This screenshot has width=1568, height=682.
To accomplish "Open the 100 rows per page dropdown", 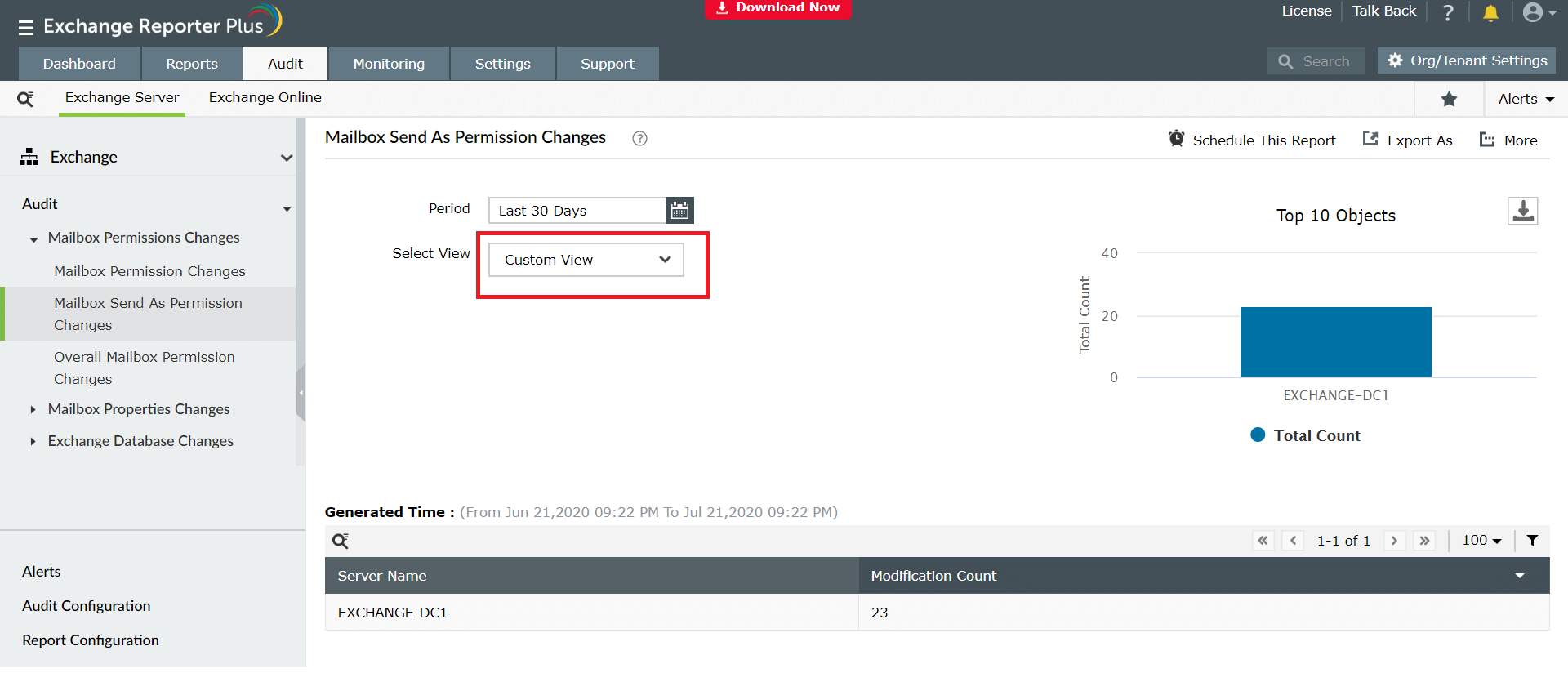I will (1481, 541).
